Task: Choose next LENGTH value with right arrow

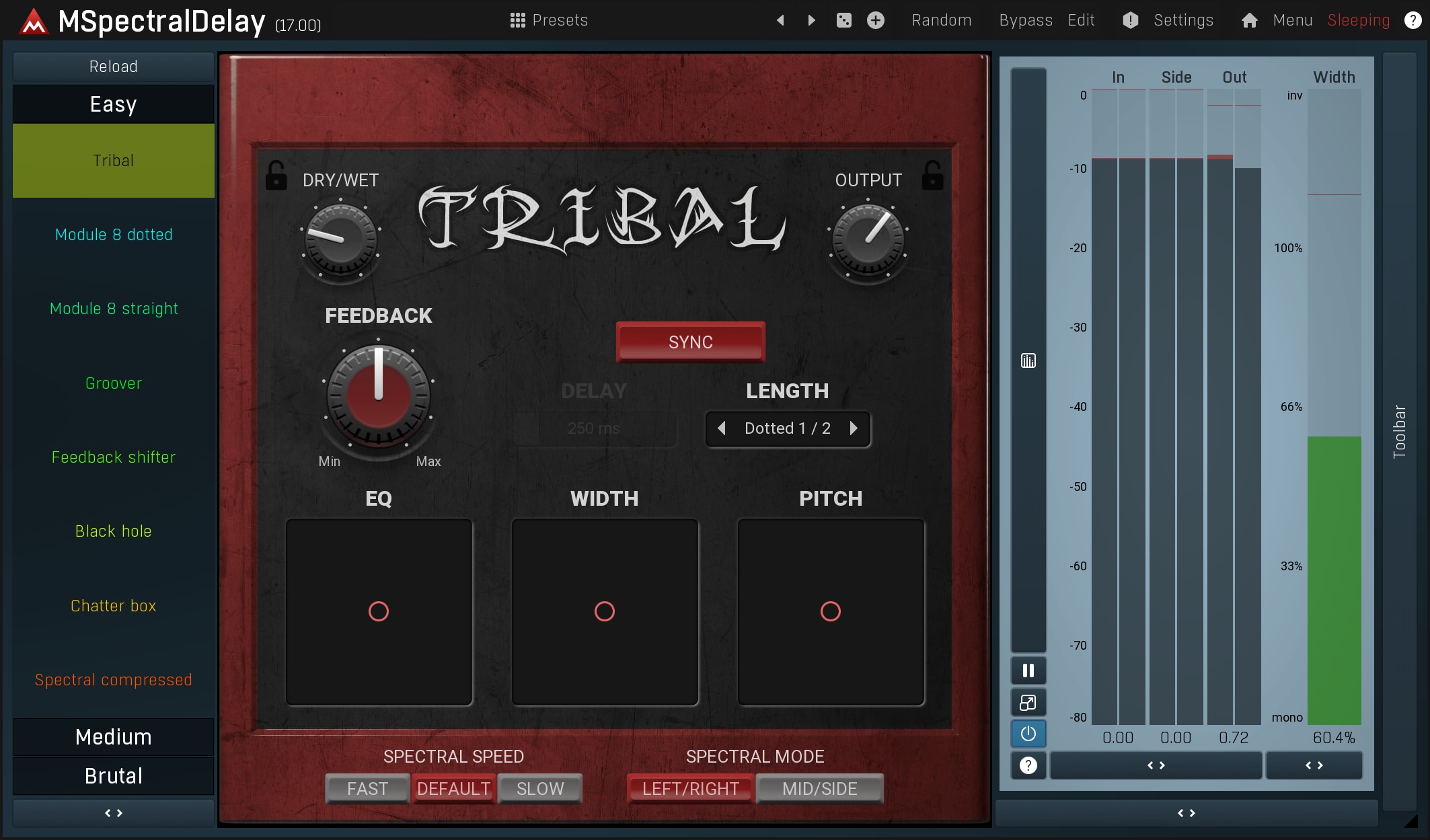Action: (x=854, y=428)
